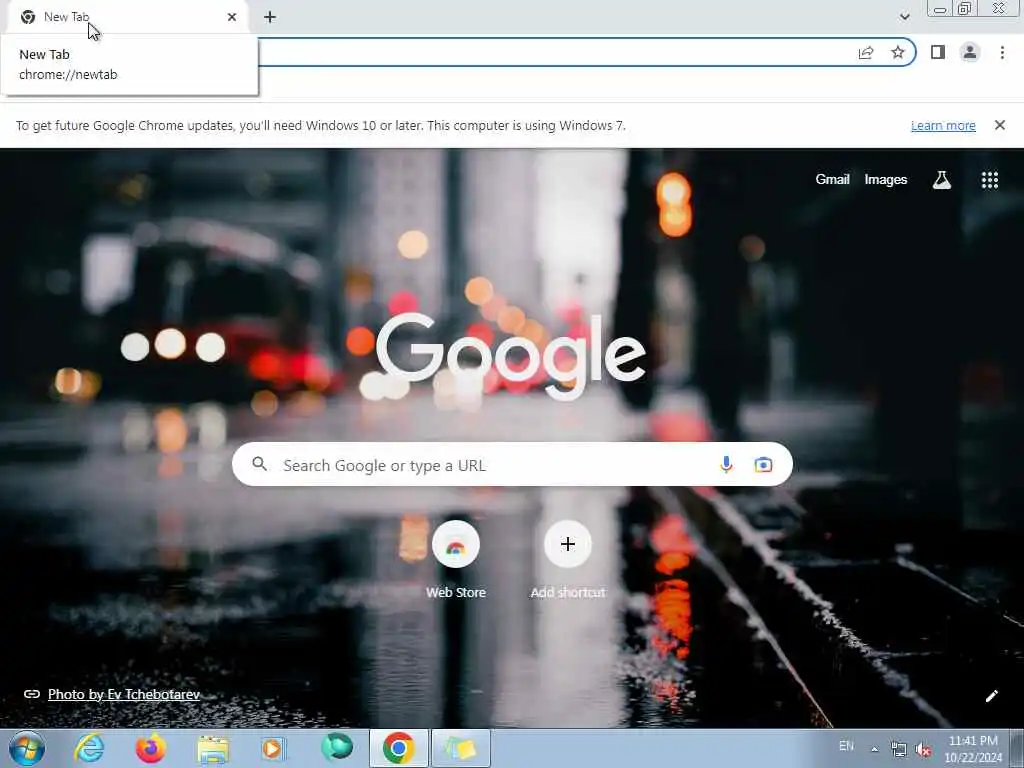Image resolution: width=1024 pixels, height=768 pixels.
Task: Open the Google apps grid
Action: click(x=990, y=180)
